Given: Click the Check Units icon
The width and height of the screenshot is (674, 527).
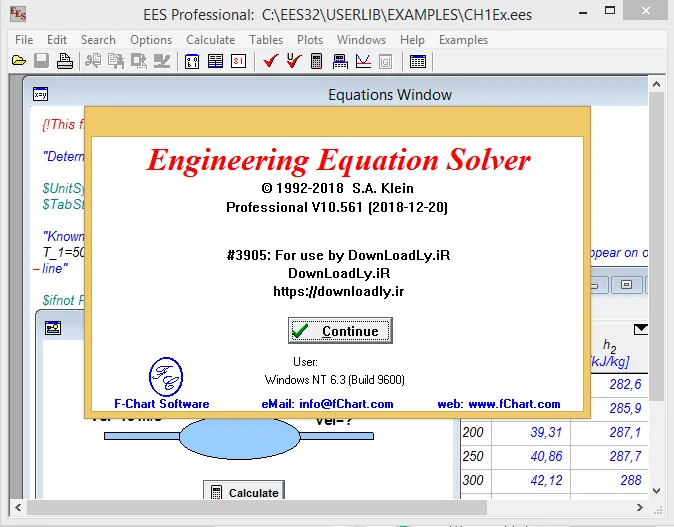Looking at the screenshot, I should (x=294, y=61).
